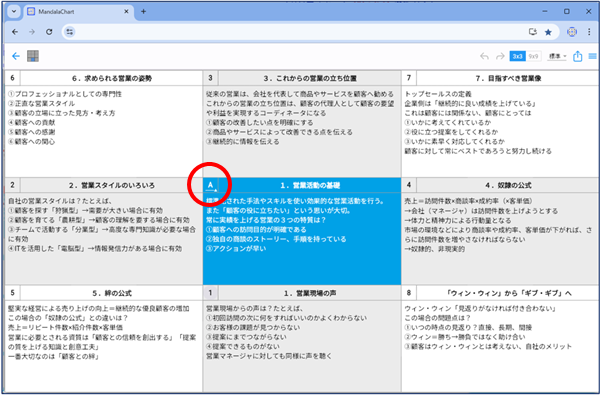Select the number 1 box of 営業現場の声
Screen dimensions: 600x395
210,293
